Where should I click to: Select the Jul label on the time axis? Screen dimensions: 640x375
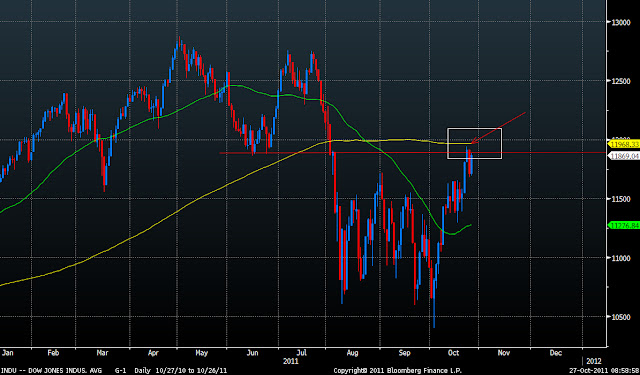tap(302, 353)
